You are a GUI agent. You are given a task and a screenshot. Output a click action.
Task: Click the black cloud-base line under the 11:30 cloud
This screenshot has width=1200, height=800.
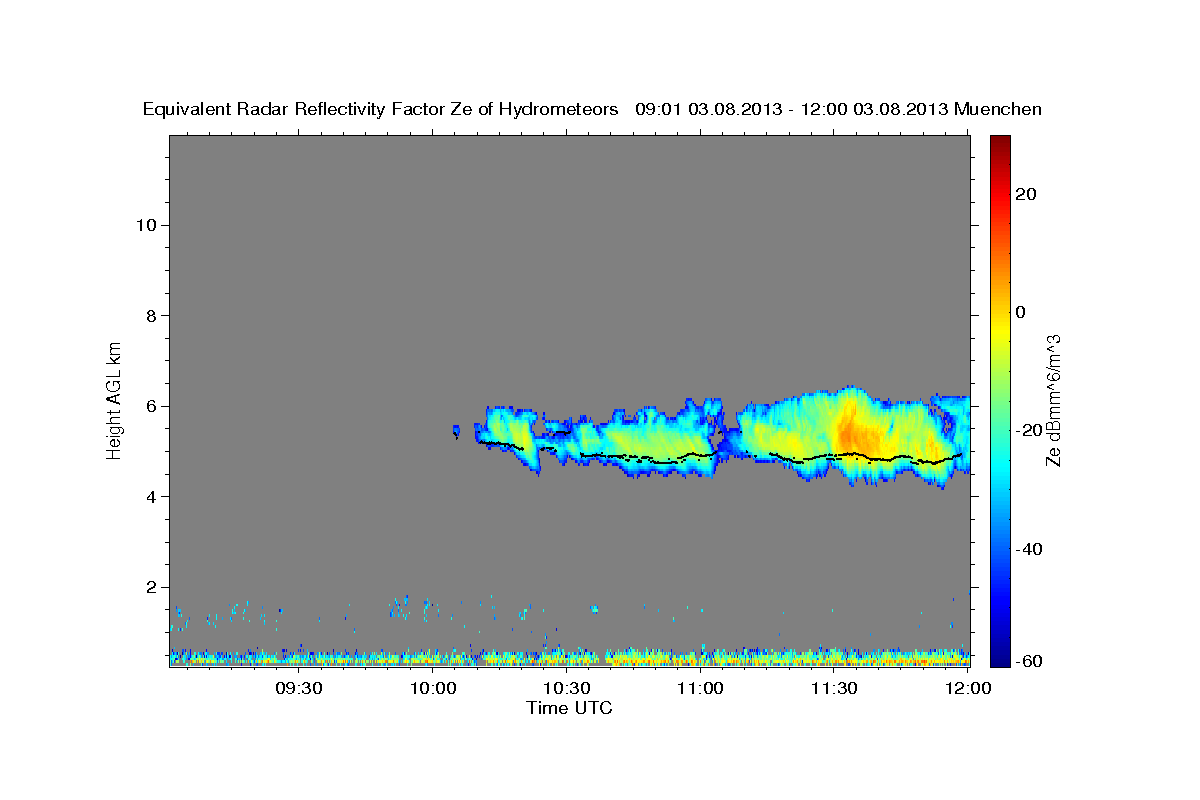[850, 456]
